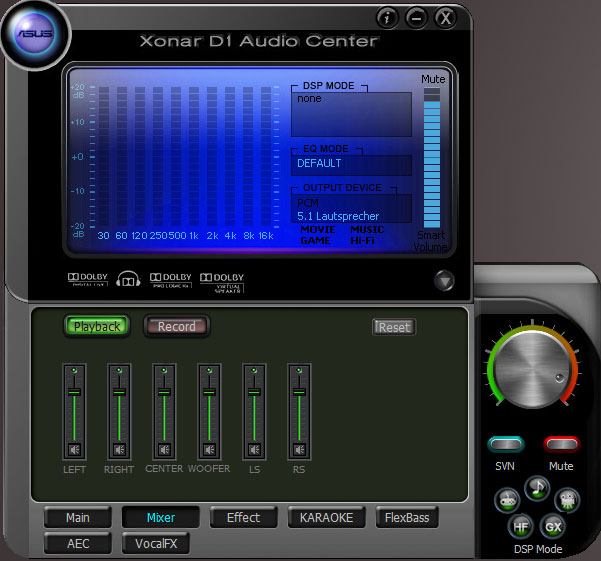
Task: Click the Reset button
Action: pos(394,327)
